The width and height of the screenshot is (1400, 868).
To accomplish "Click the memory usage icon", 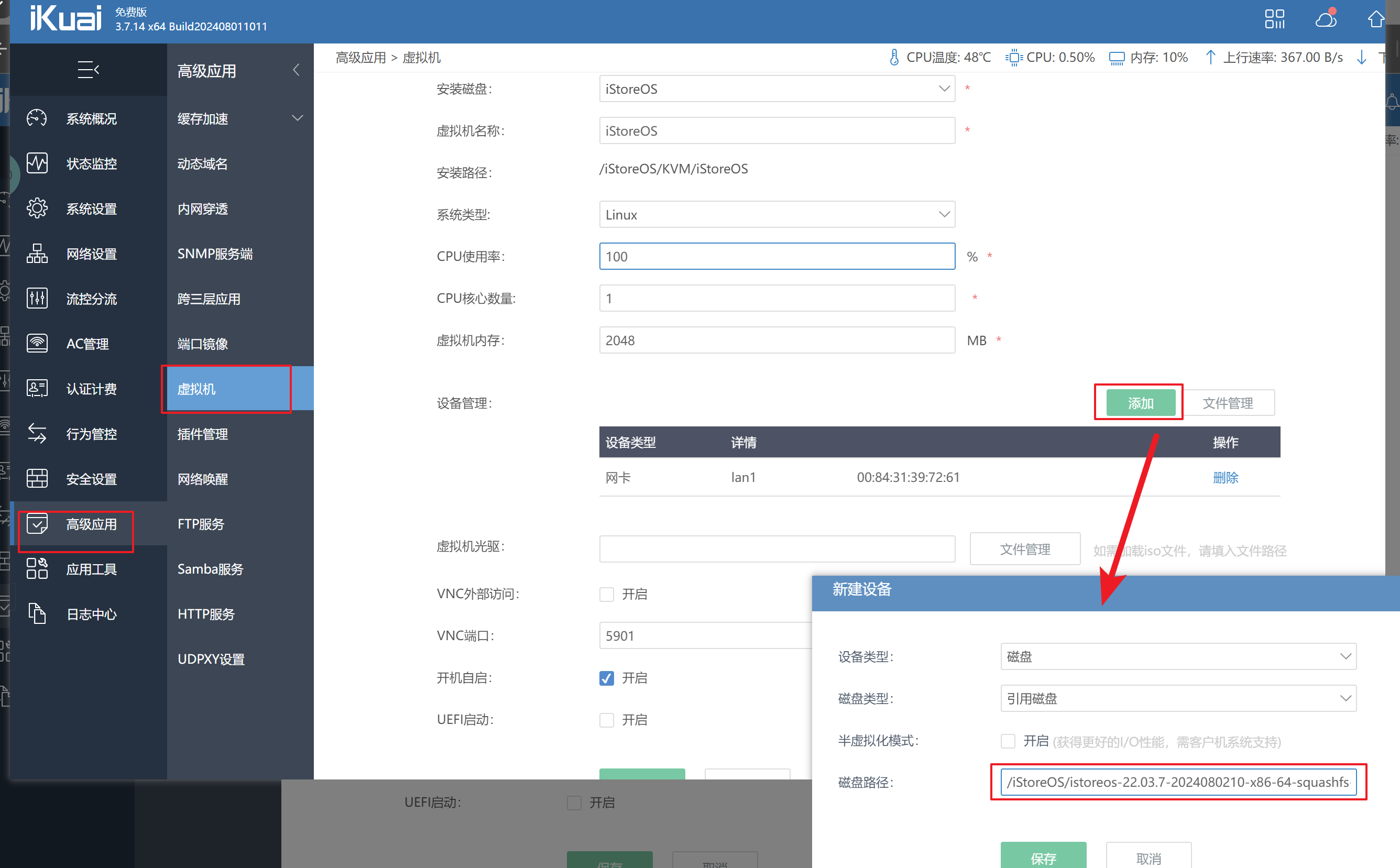I will pyautogui.click(x=1117, y=58).
